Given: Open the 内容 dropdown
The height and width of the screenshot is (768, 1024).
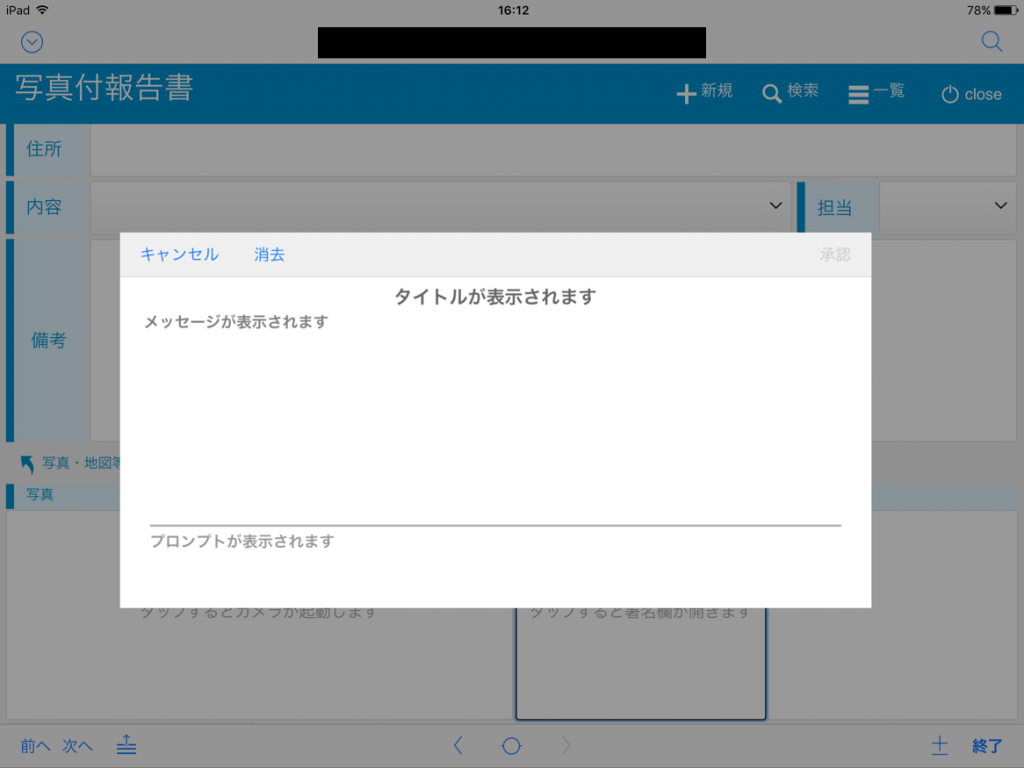Looking at the screenshot, I should (774, 206).
